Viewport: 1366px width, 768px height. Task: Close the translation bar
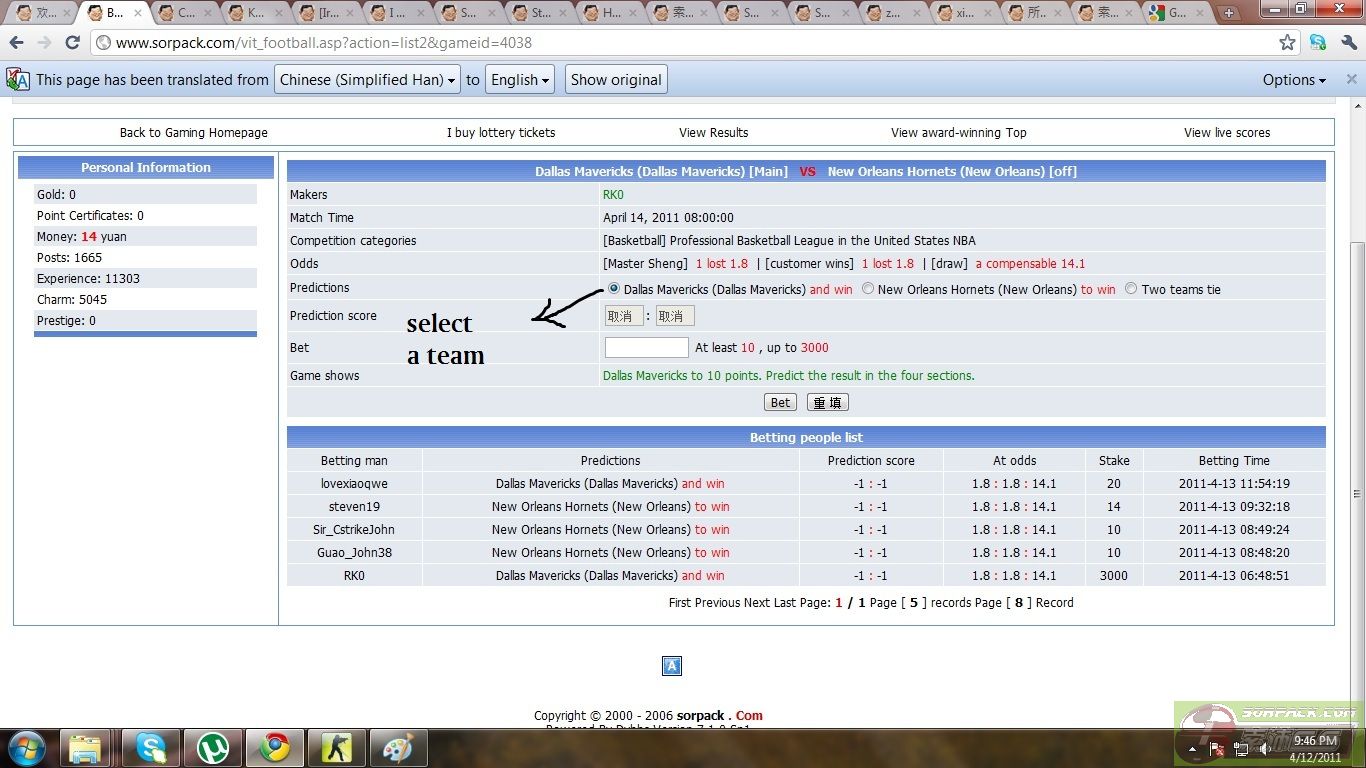coord(1351,80)
